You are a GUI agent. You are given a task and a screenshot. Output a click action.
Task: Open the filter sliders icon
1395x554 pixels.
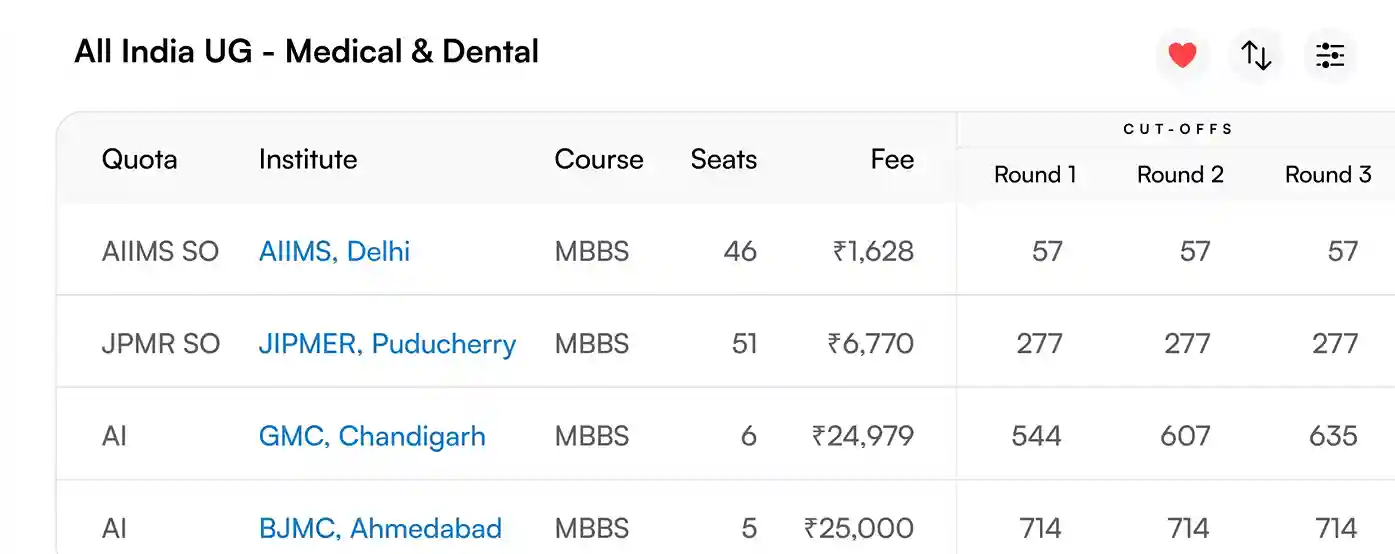[1330, 55]
